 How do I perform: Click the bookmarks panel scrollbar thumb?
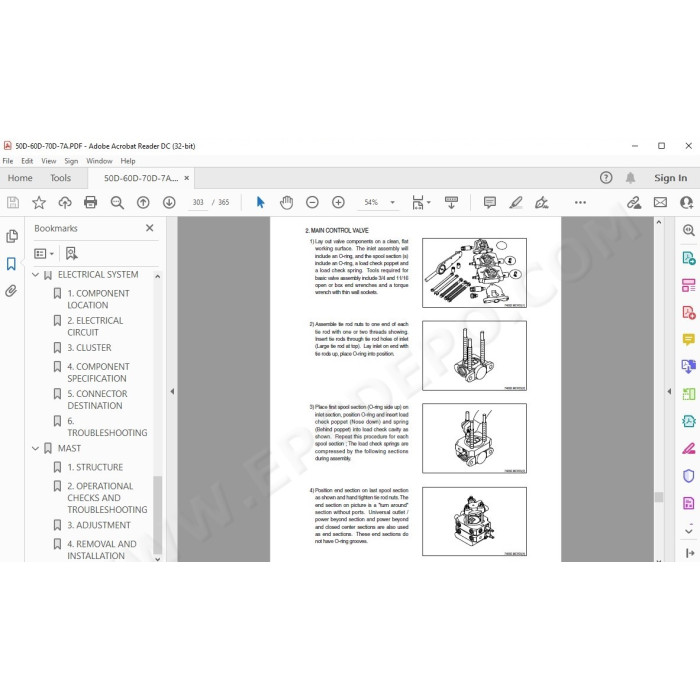pyautogui.click(x=157, y=515)
